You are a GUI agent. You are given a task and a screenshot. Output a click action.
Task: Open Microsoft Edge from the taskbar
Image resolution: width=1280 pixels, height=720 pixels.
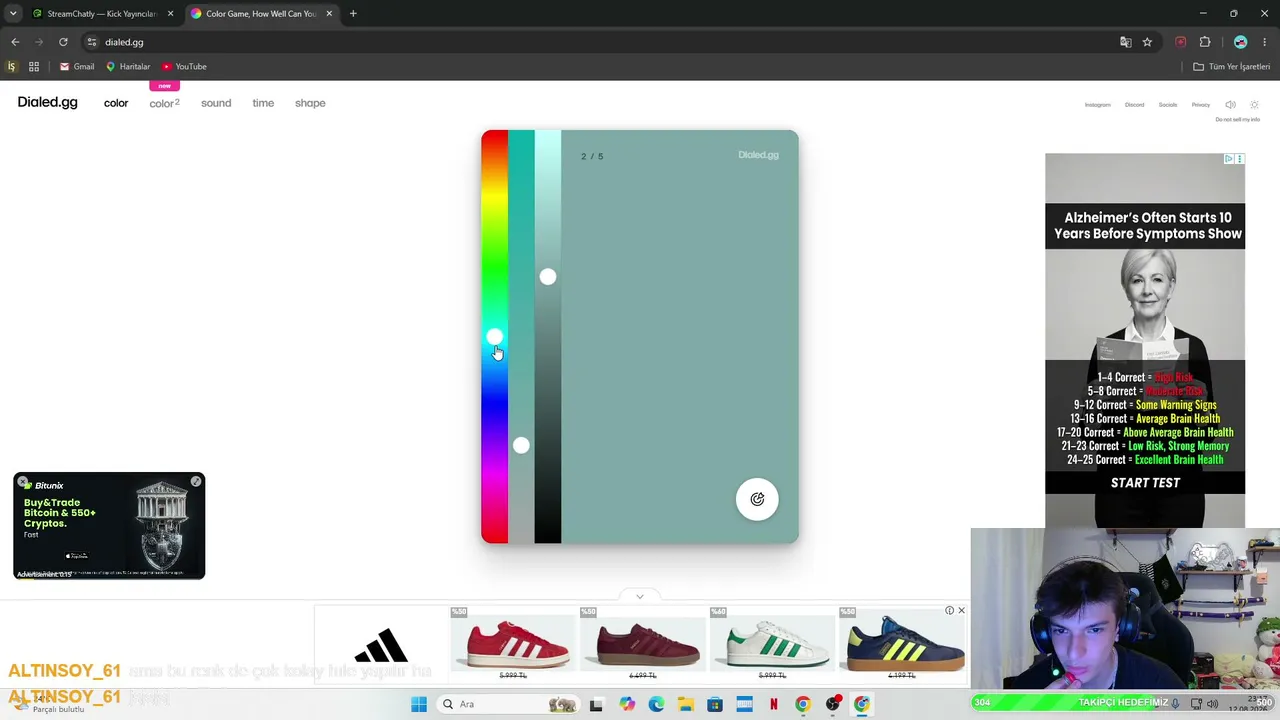(656, 704)
